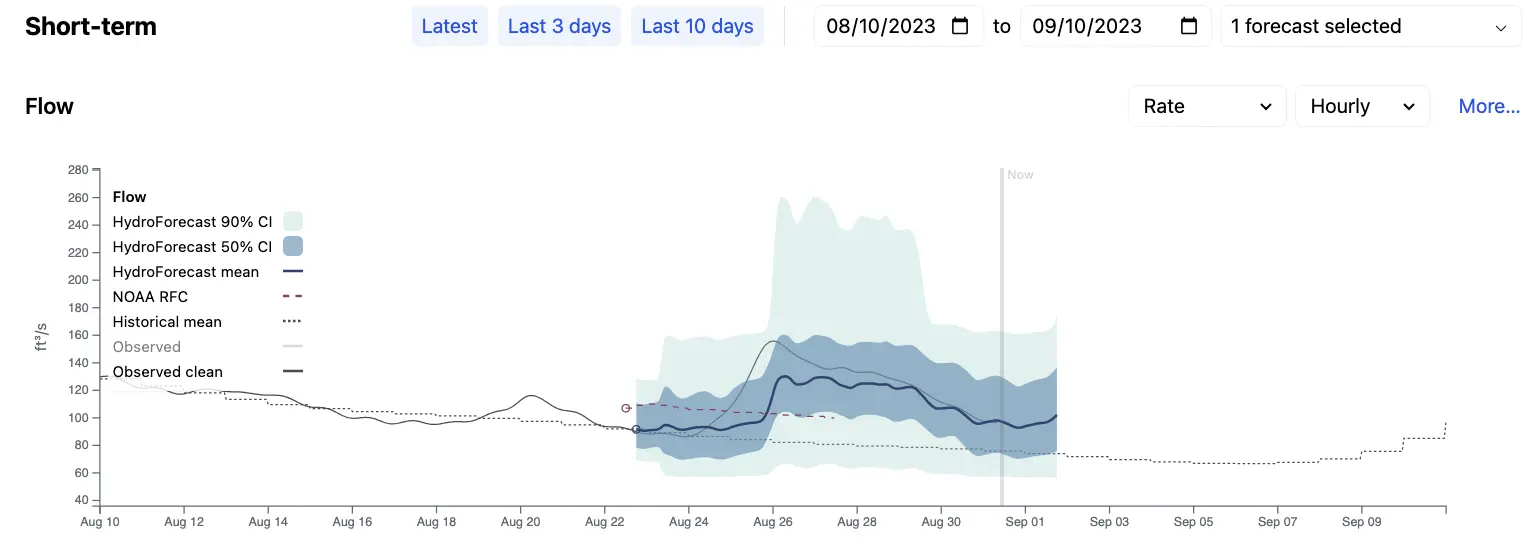The image size is (1527, 552).
Task: Click the NOAA RFC forecast start circle marker
Action: [626, 408]
